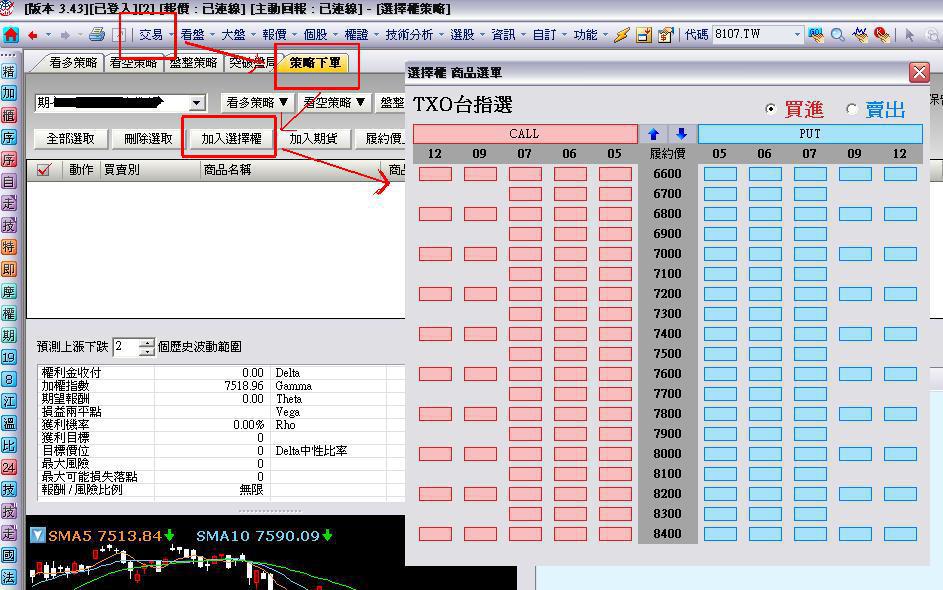Viewport: 943px width, 590px height.
Task: Open sidebar icon labeled 目
Action: (x=8, y=181)
